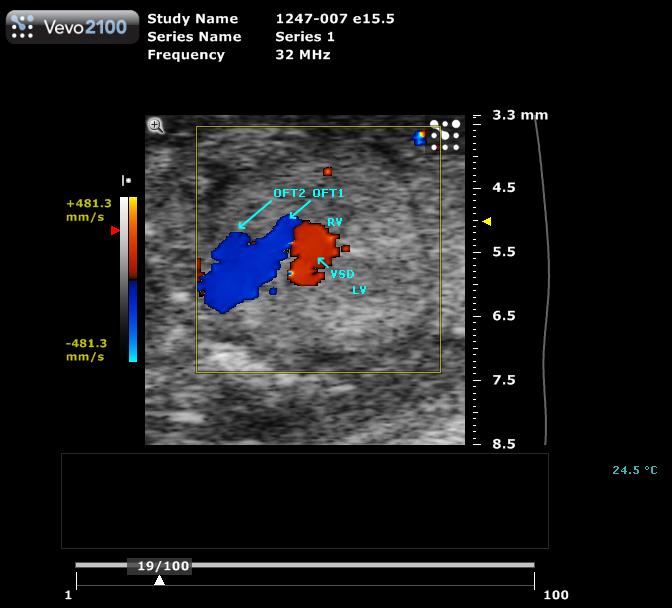Click the VSD annotation label
This screenshot has height=608, width=672.
342,274
